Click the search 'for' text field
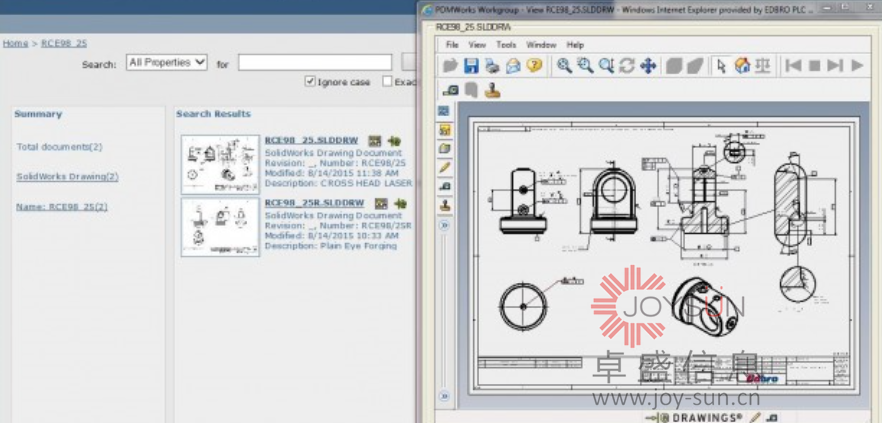 pos(315,62)
